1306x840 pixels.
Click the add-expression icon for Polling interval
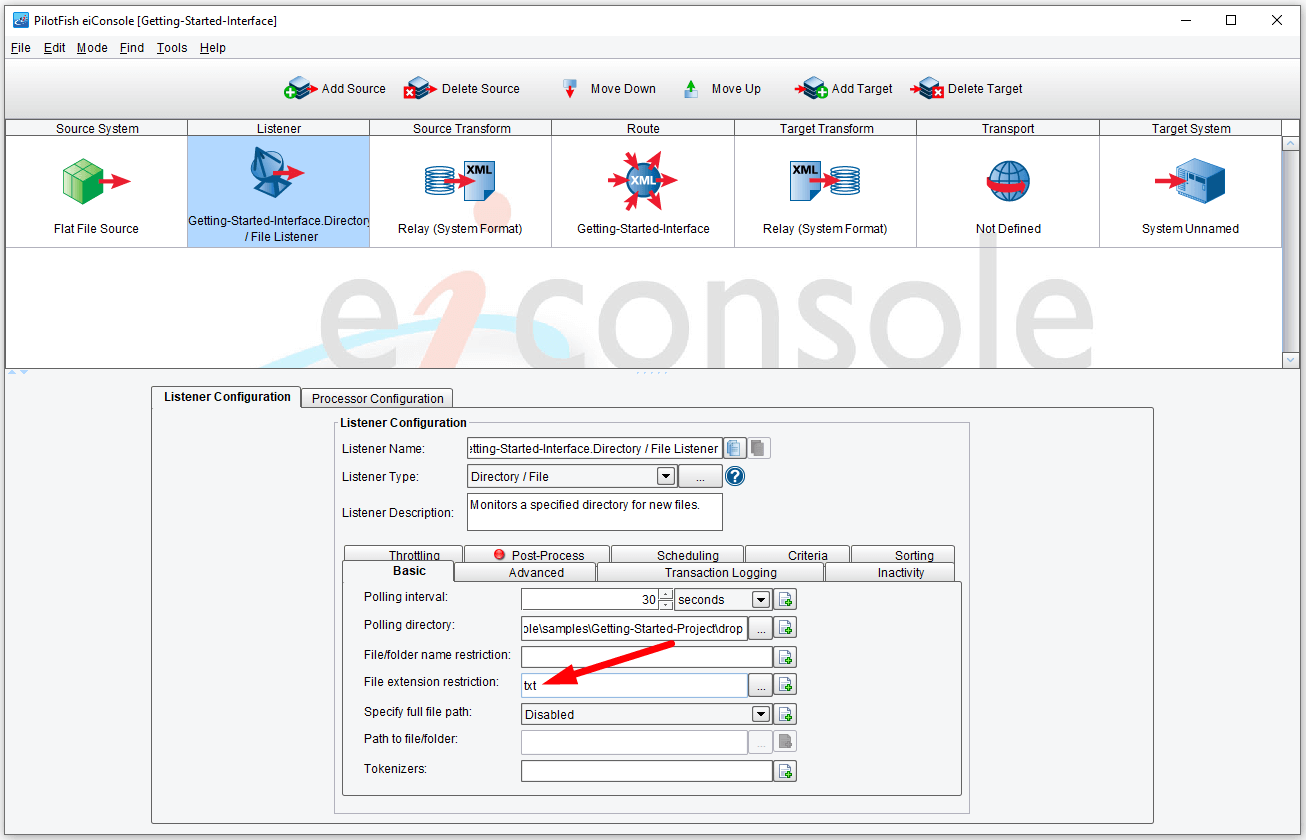786,600
